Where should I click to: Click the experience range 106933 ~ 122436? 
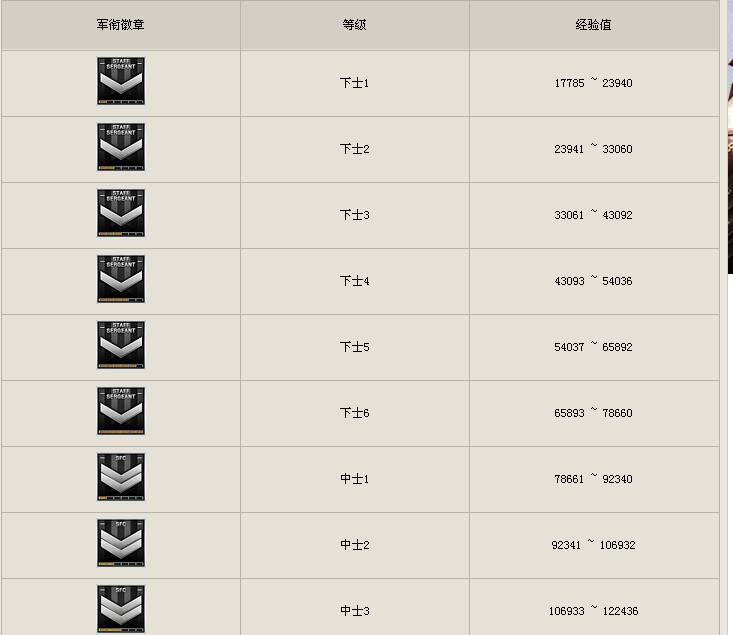(593, 611)
